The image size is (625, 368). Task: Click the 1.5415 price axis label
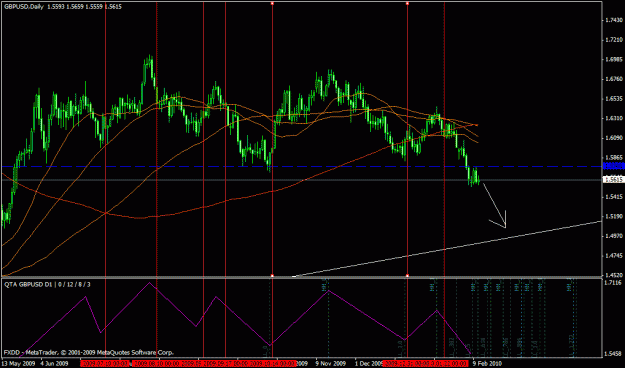tap(614, 197)
